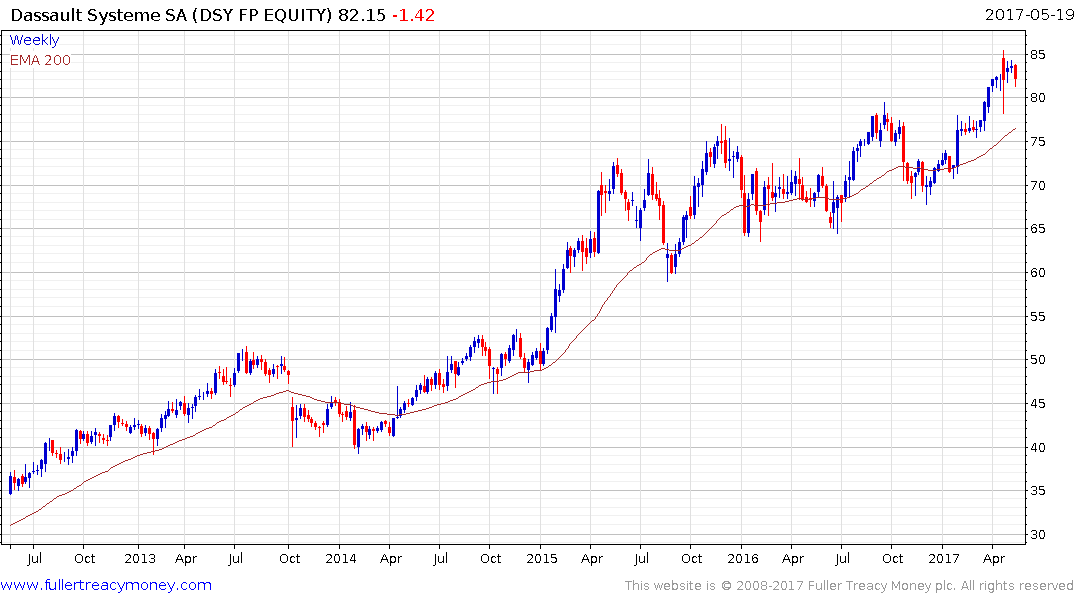This screenshot has width=1075, height=600.
Task: Click the 55 price axis label
Action: pyautogui.click(x=1037, y=317)
